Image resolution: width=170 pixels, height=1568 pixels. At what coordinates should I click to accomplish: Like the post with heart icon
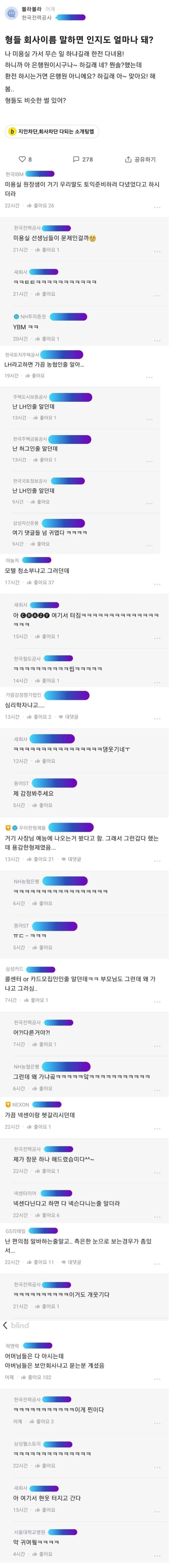[22, 160]
